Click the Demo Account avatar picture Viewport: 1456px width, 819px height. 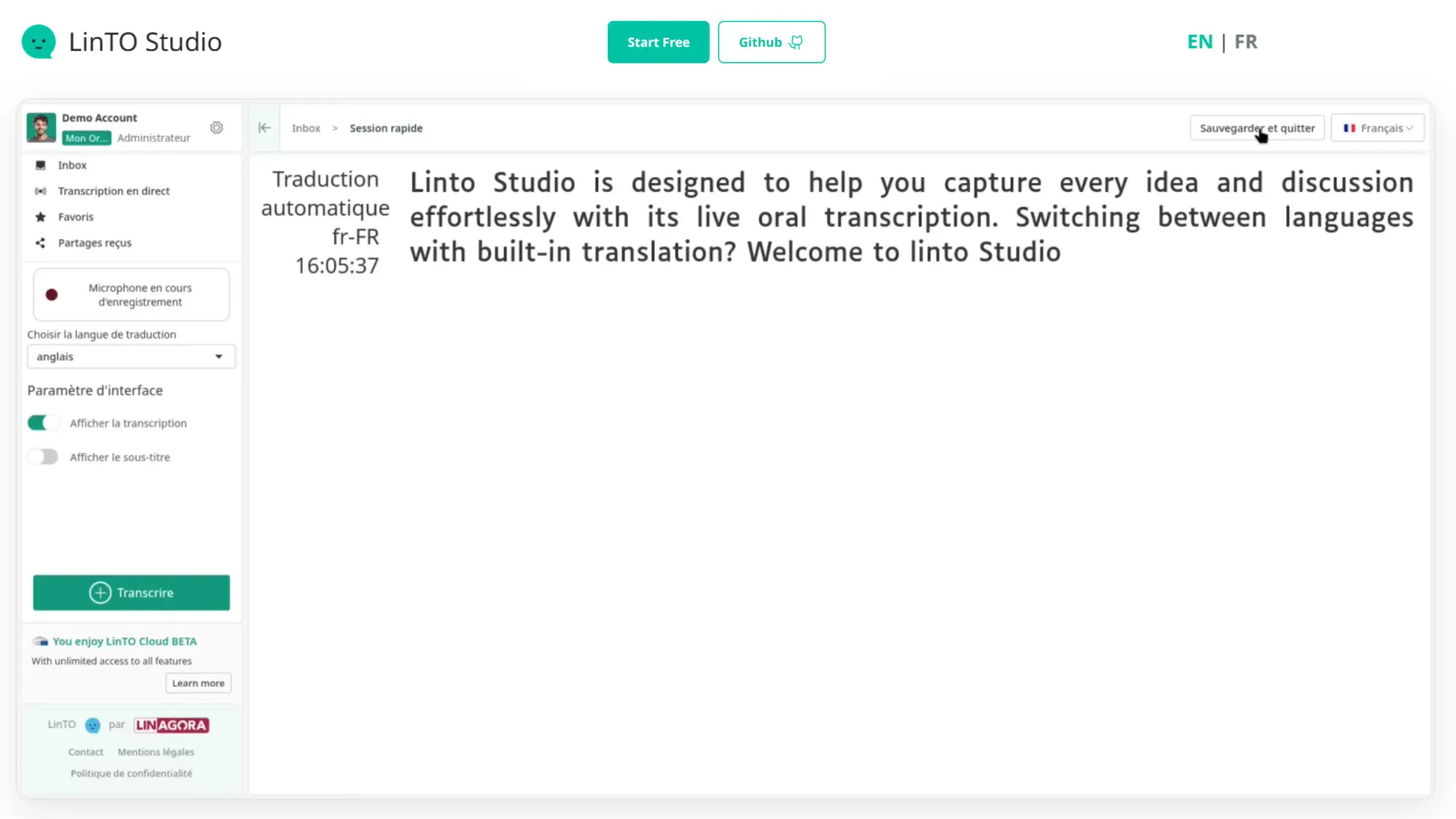(41, 127)
